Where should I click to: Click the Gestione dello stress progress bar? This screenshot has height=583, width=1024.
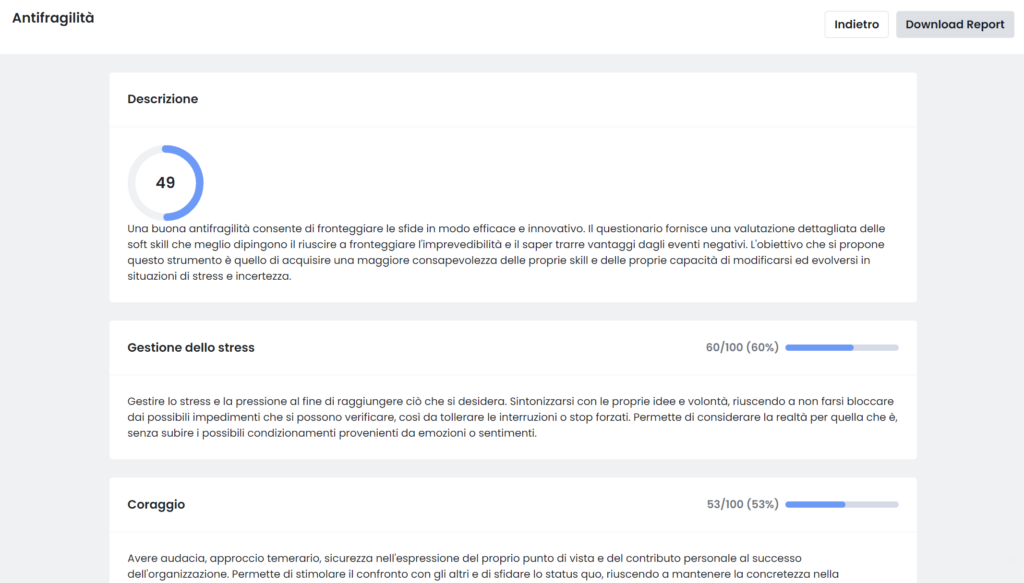(842, 347)
